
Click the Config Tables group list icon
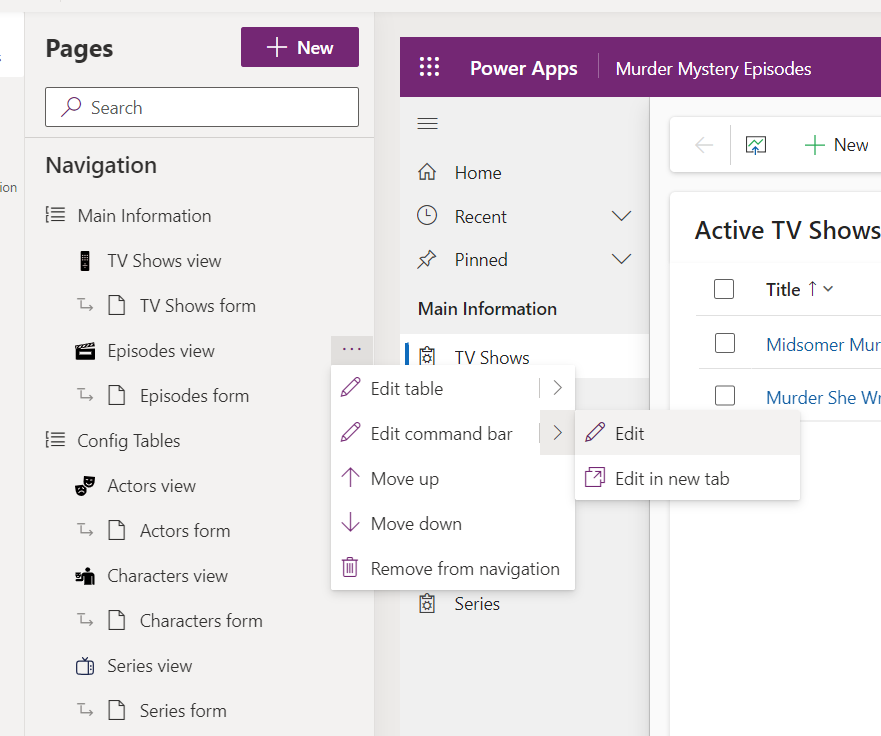coord(55,439)
